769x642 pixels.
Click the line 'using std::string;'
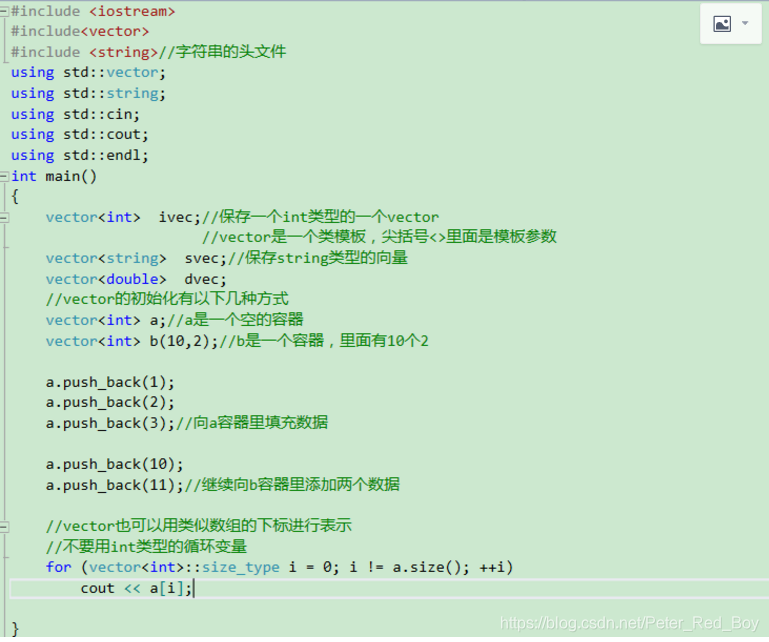tap(88, 93)
